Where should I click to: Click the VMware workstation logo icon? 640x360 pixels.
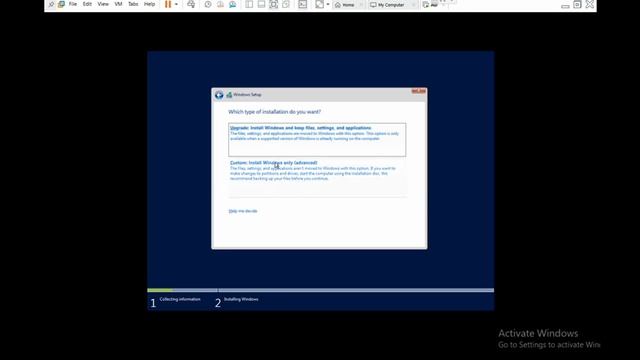(61, 4)
